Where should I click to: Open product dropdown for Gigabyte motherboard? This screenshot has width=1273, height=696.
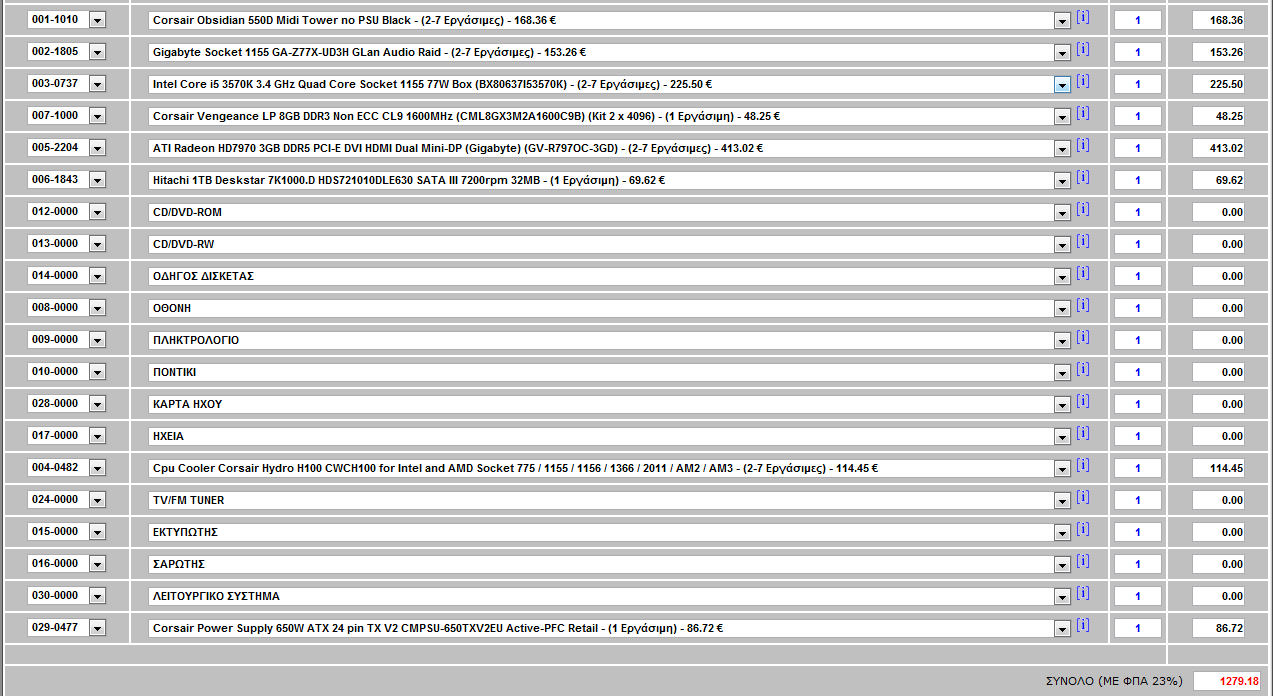coord(1062,53)
